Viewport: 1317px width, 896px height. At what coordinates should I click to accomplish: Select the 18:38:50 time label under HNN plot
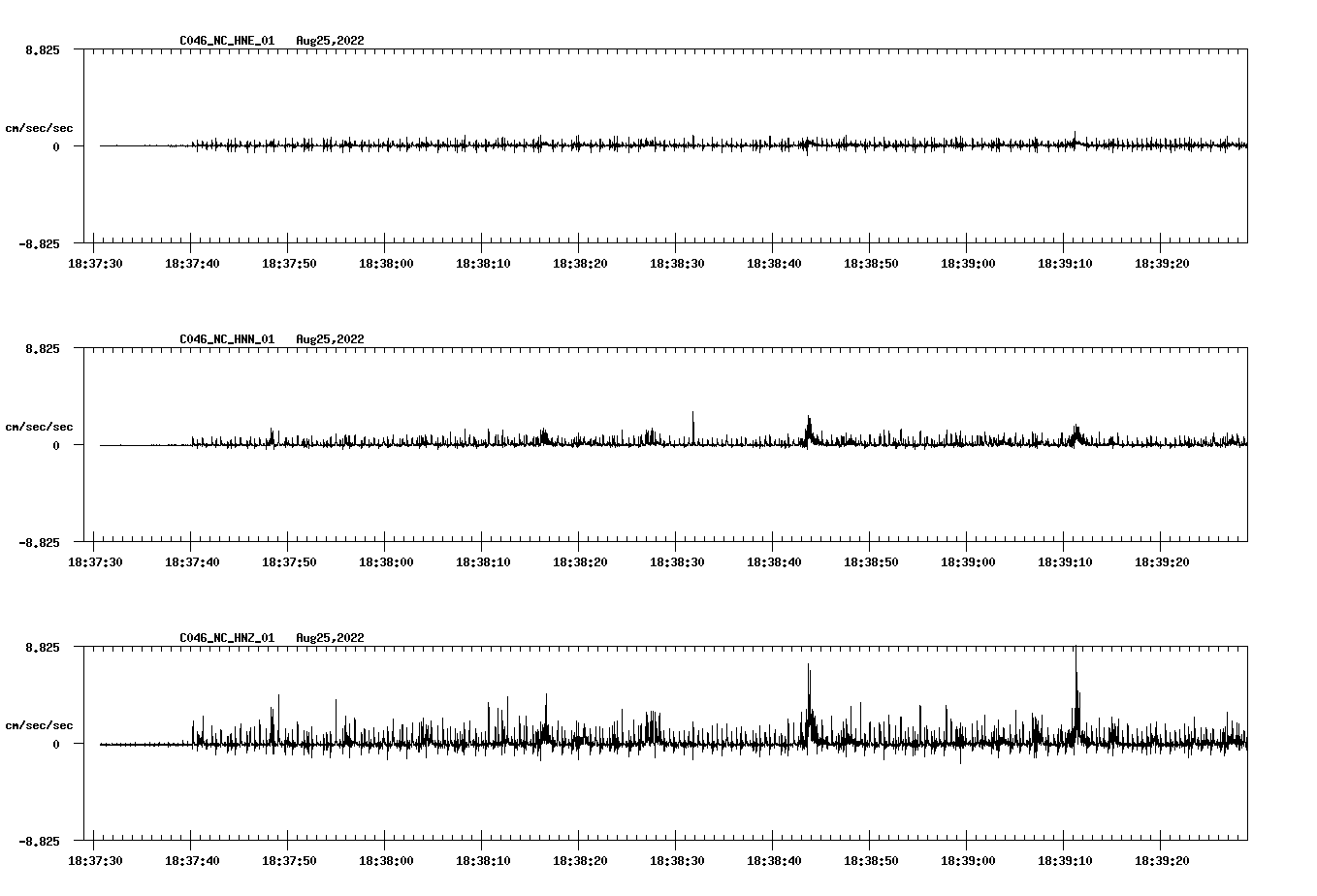pos(871,561)
